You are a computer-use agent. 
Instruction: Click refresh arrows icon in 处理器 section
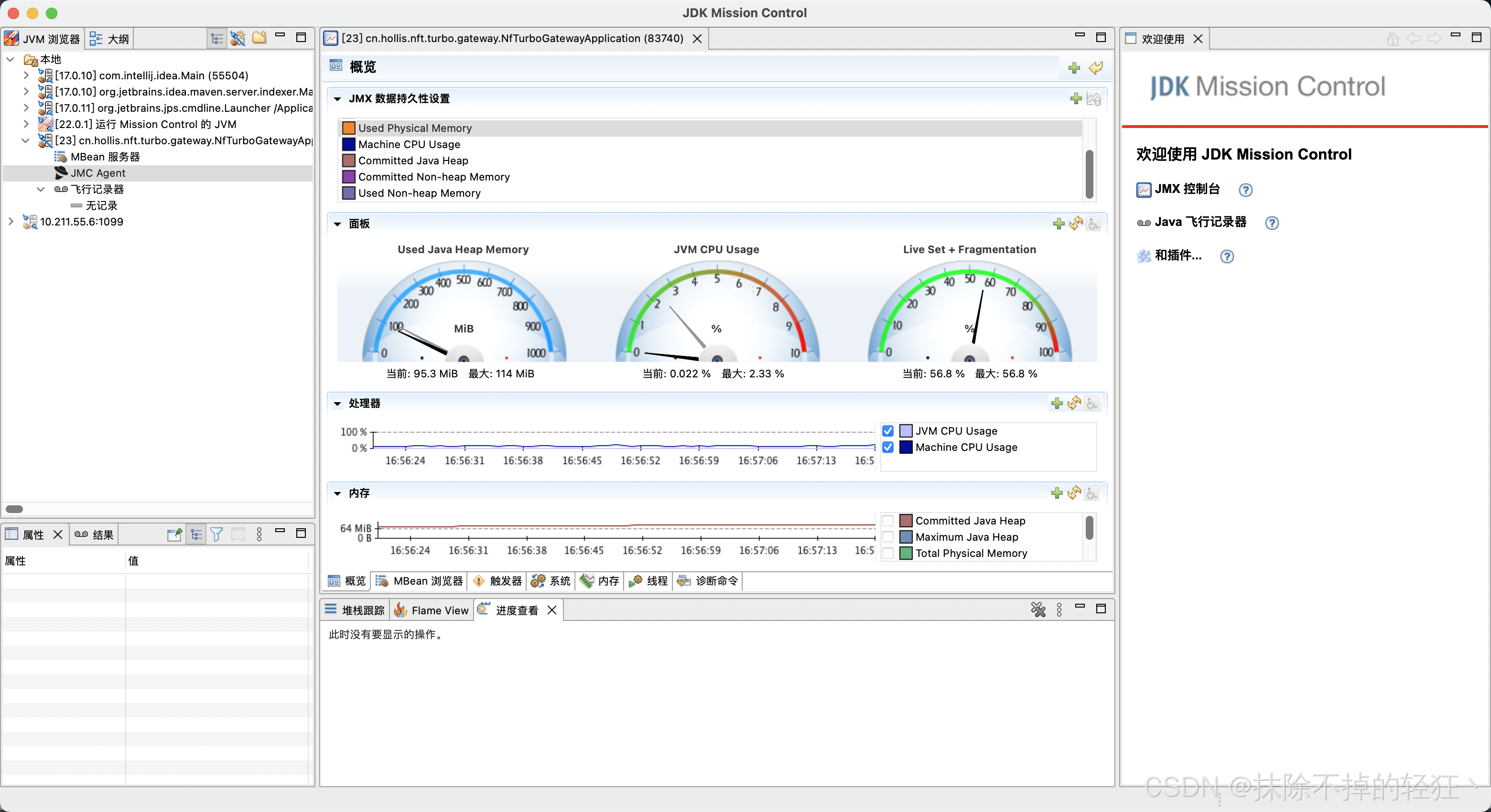1075,403
